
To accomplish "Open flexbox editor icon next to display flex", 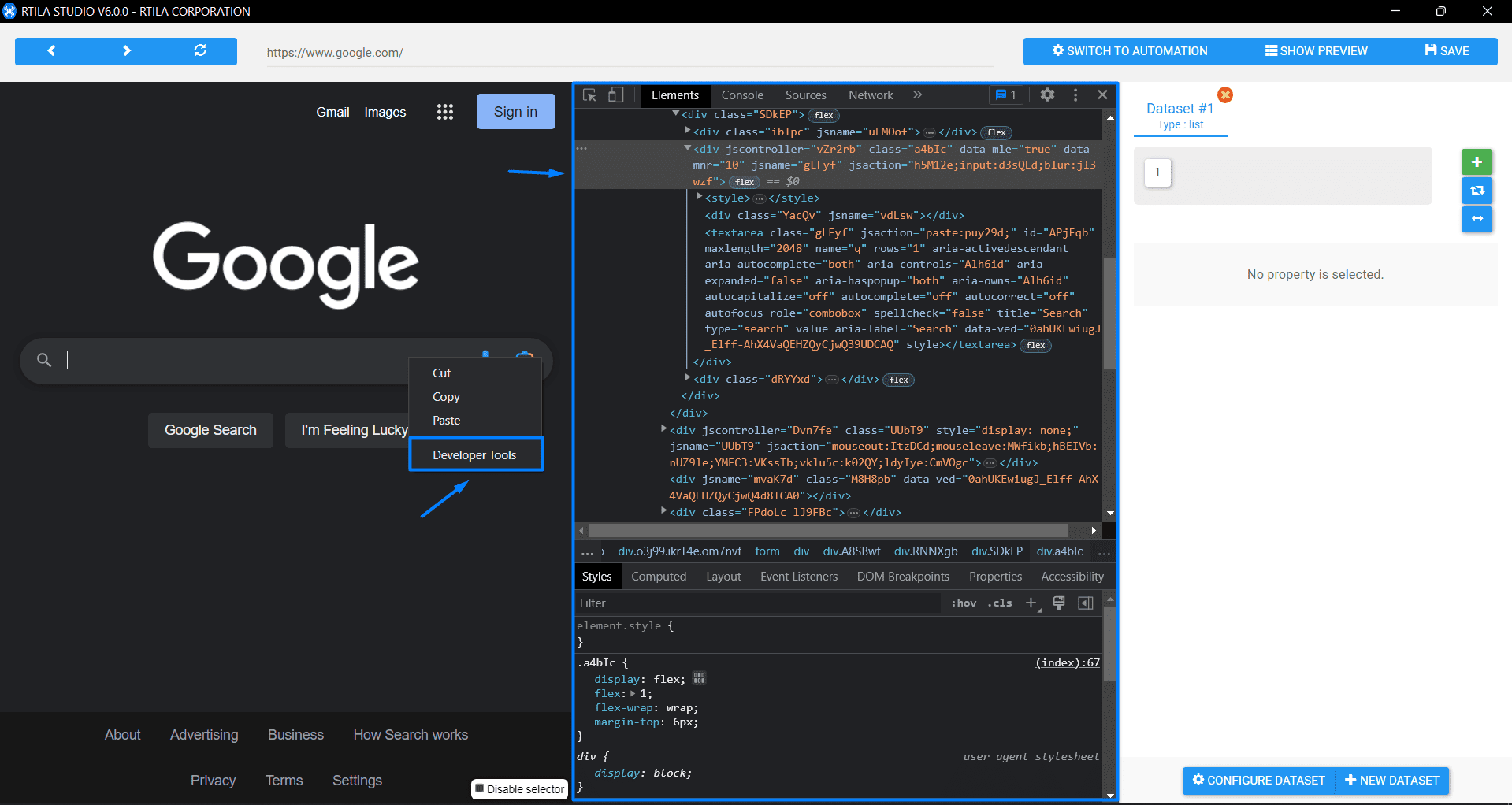I will click(699, 678).
